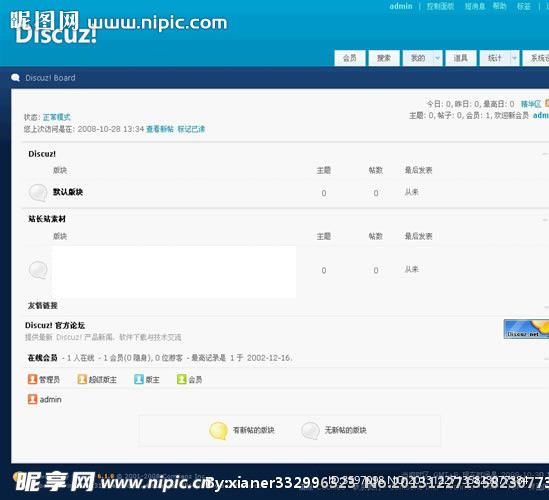Click the yellow 有新帖的版块 bubble icon
Viewport: 549px width, 500px height.
(x=218, y=431)
